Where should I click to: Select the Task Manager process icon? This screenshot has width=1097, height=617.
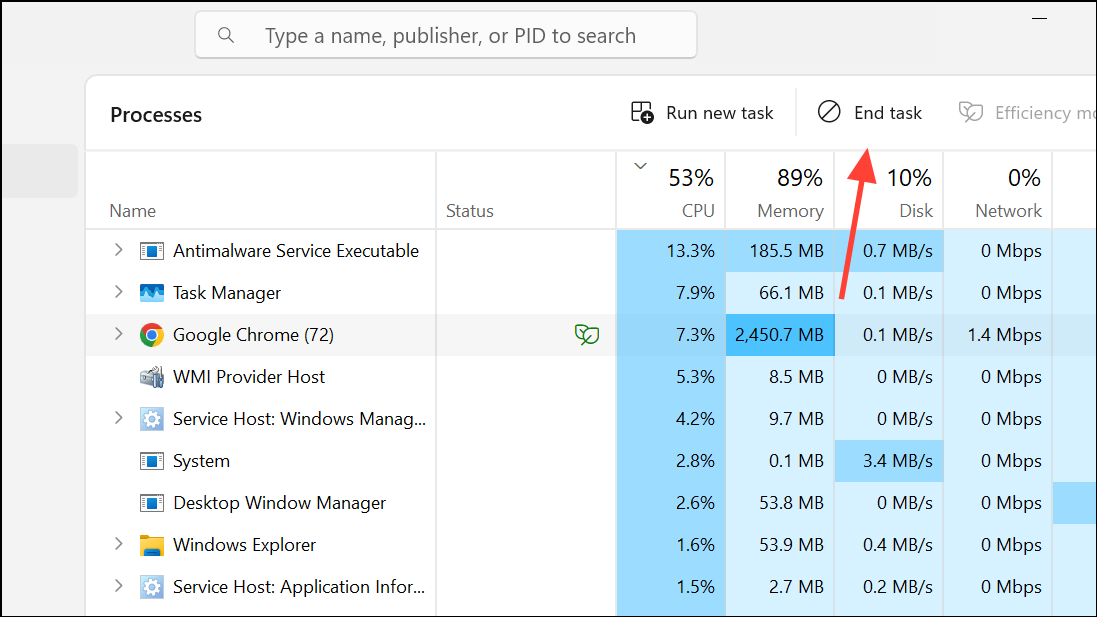click(x=152, y=292)
